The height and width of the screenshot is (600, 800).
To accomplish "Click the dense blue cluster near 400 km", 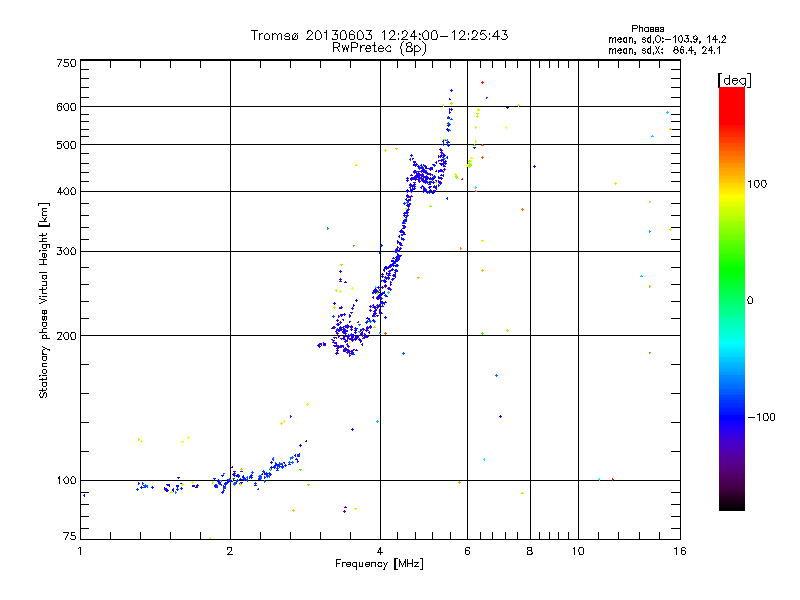I will [426, 176].
